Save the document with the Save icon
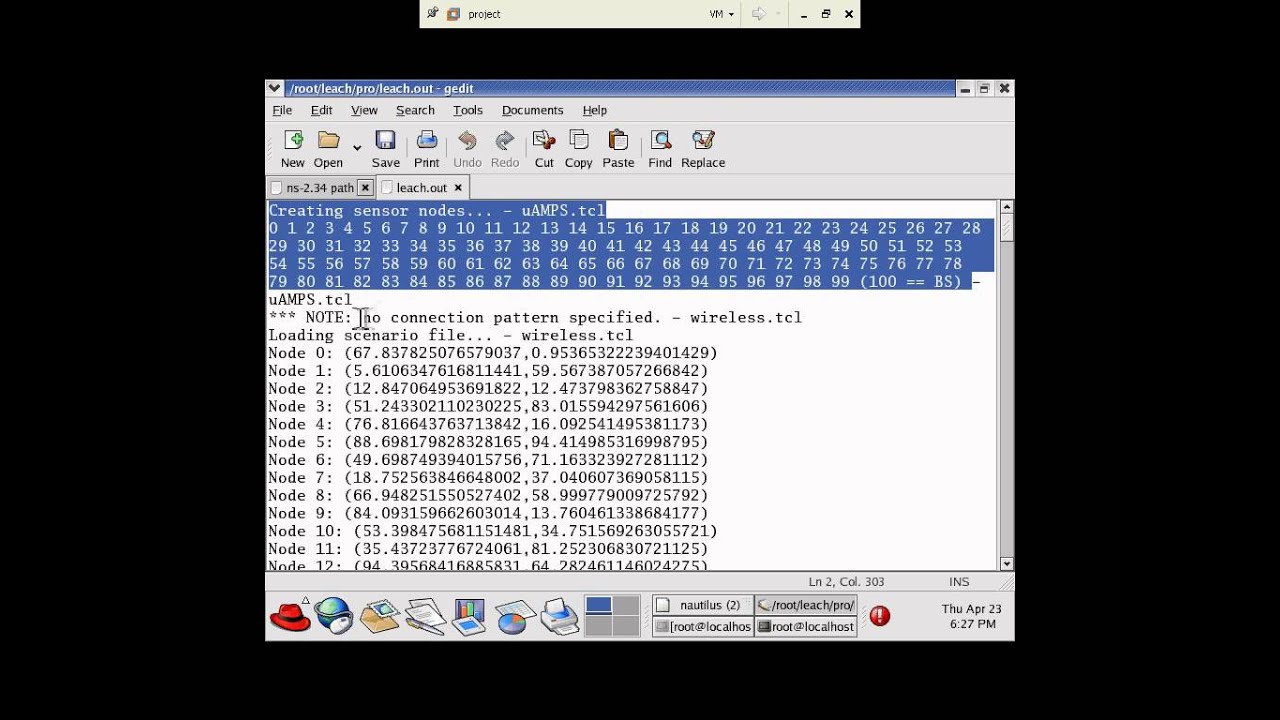Viewport: 1280px width, 720px height. tap(385, 140)
